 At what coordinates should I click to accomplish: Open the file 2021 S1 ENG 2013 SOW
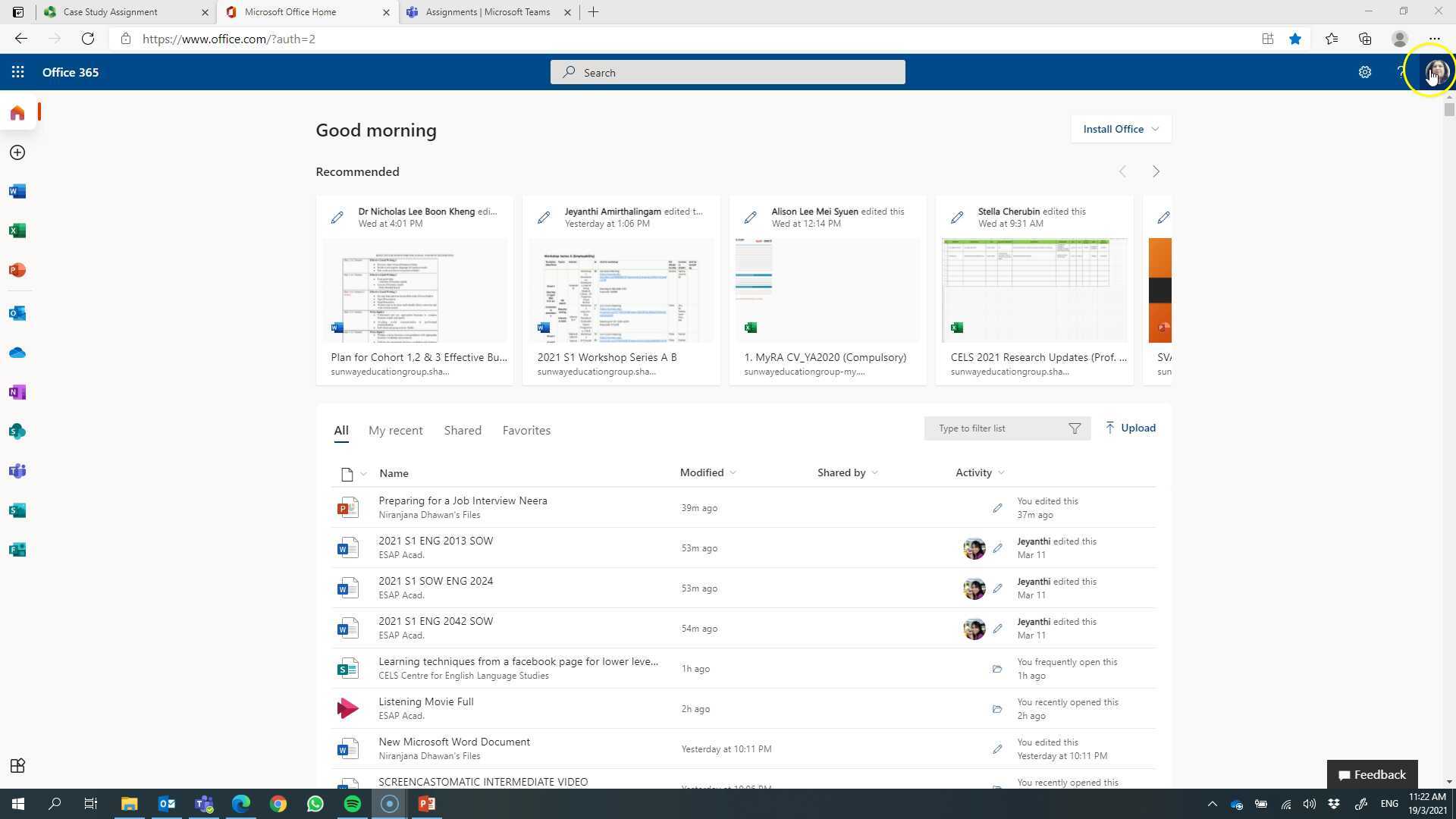pyautogui.click(x=435, y=541)
